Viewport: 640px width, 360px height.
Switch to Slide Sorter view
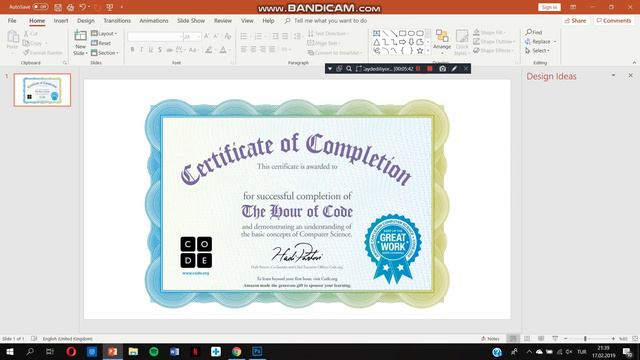(x=527, y=339)
